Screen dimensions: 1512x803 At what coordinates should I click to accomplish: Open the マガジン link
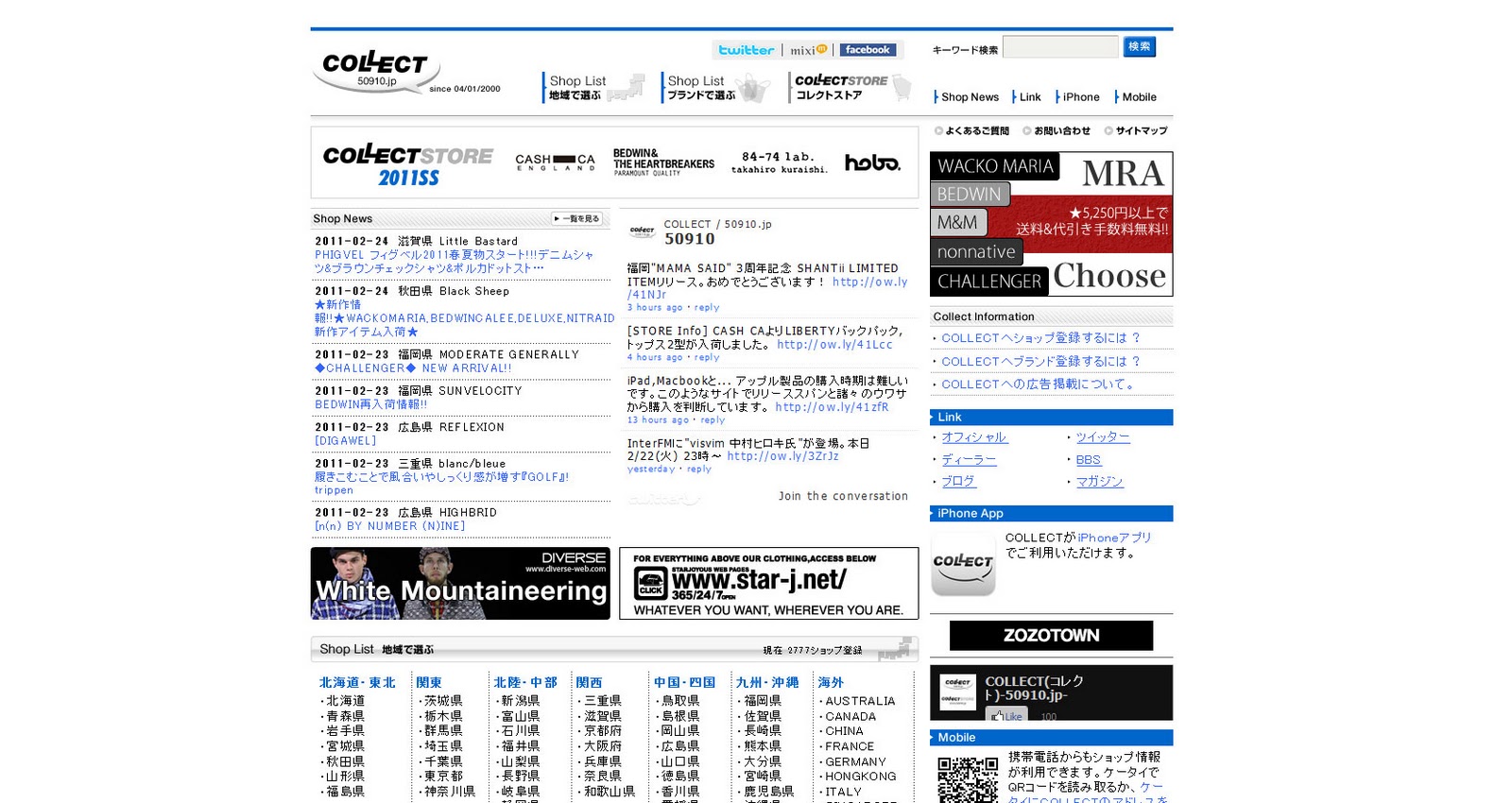click(x=1100, y=482)
